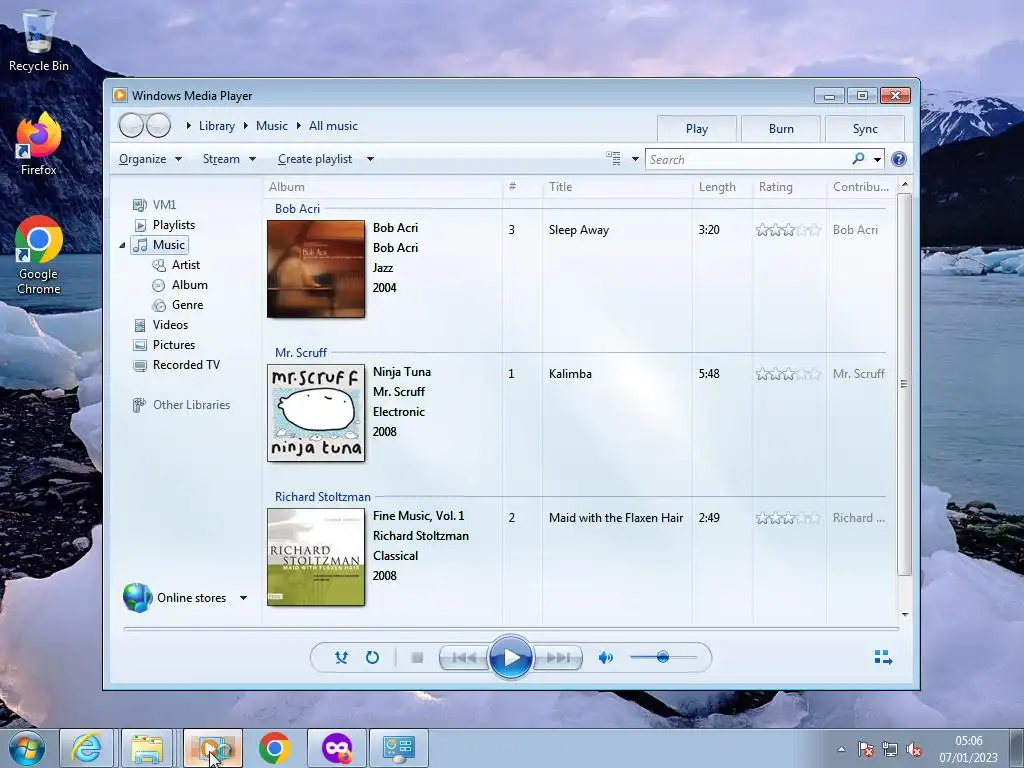Switch to the Burn tab
Viewport: 1024px width, 768px height.
[781, 129]
